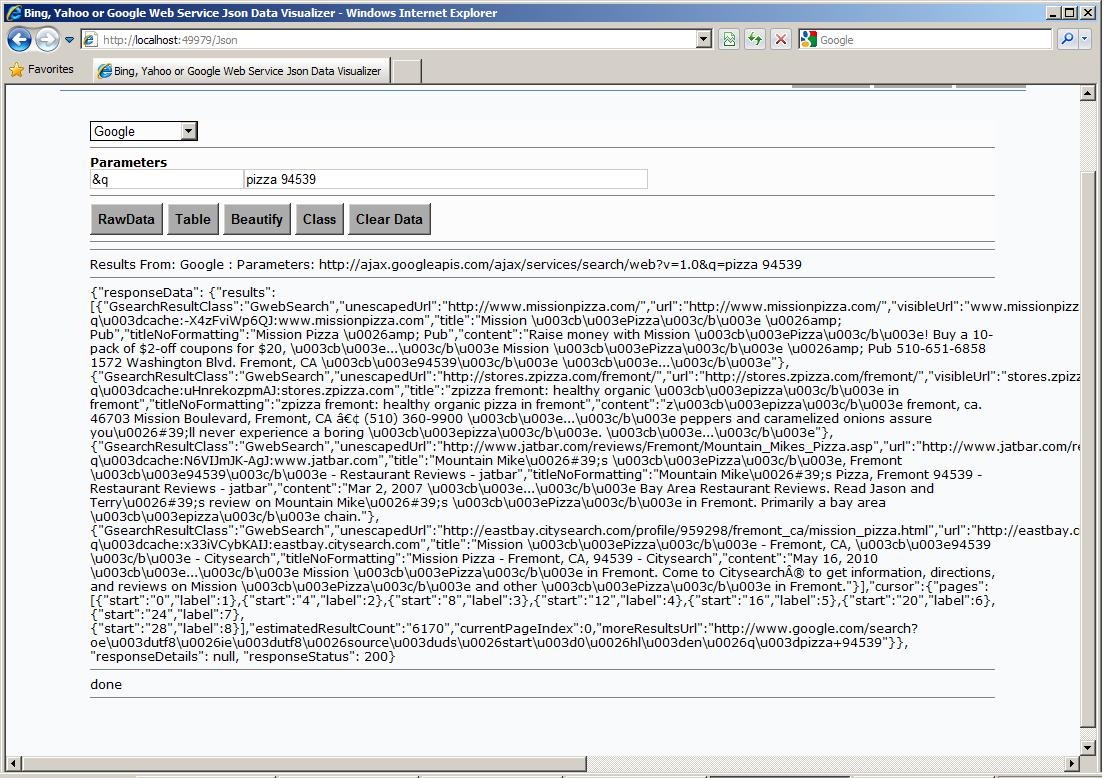Click the &q parameter name field
The image size is (1104, 778).
(x=166, y=180)
